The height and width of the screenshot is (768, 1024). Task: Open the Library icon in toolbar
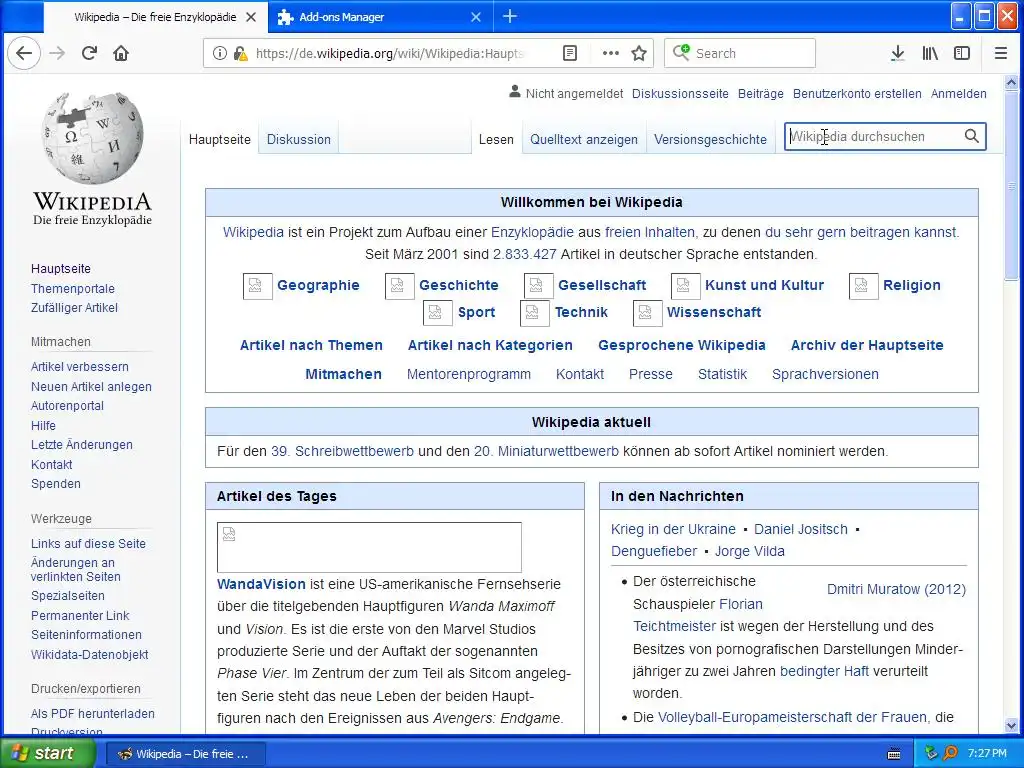point(930,54)
